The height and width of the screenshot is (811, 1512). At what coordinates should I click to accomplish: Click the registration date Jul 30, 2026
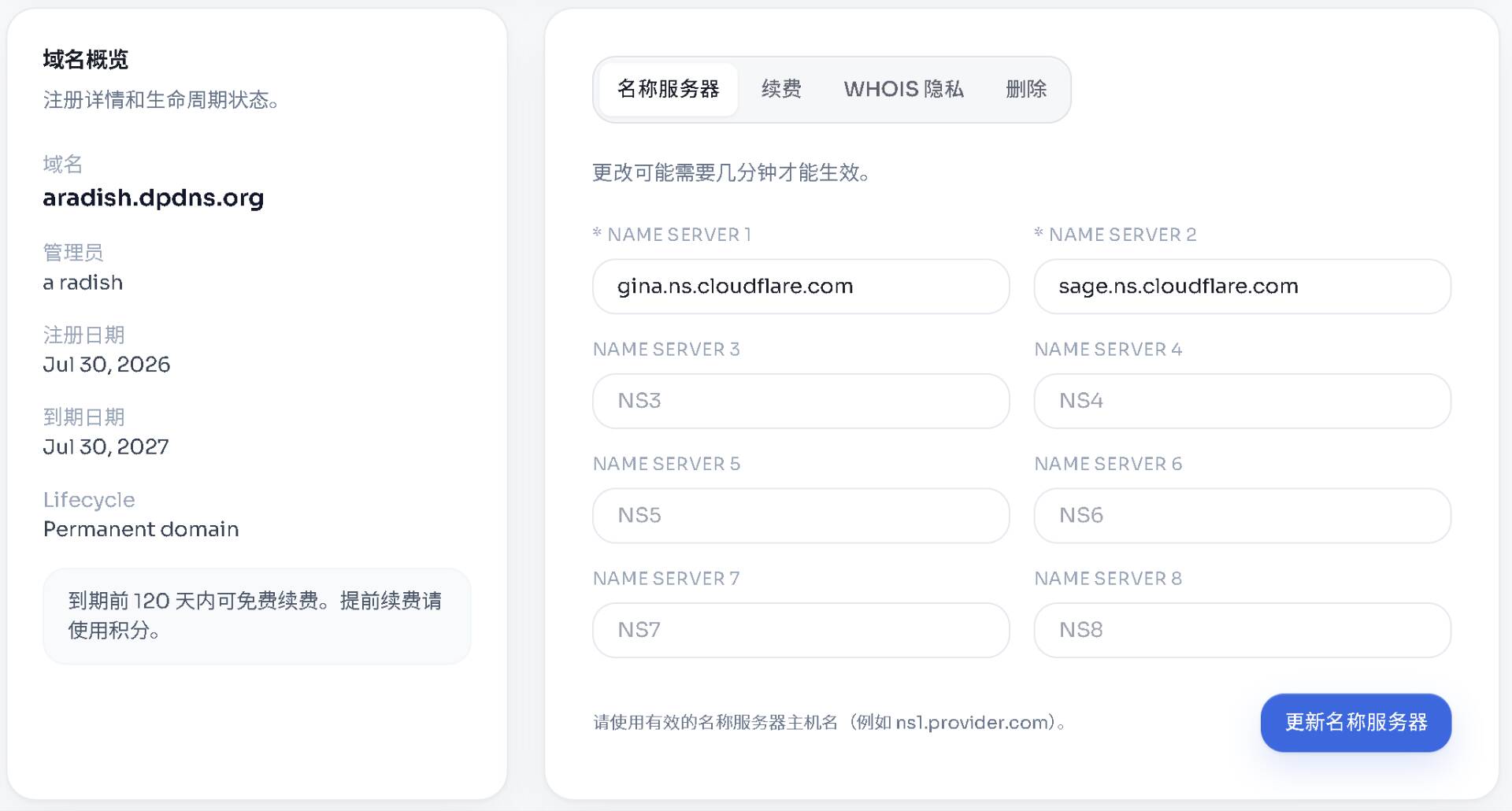click(x=106, y=365)
